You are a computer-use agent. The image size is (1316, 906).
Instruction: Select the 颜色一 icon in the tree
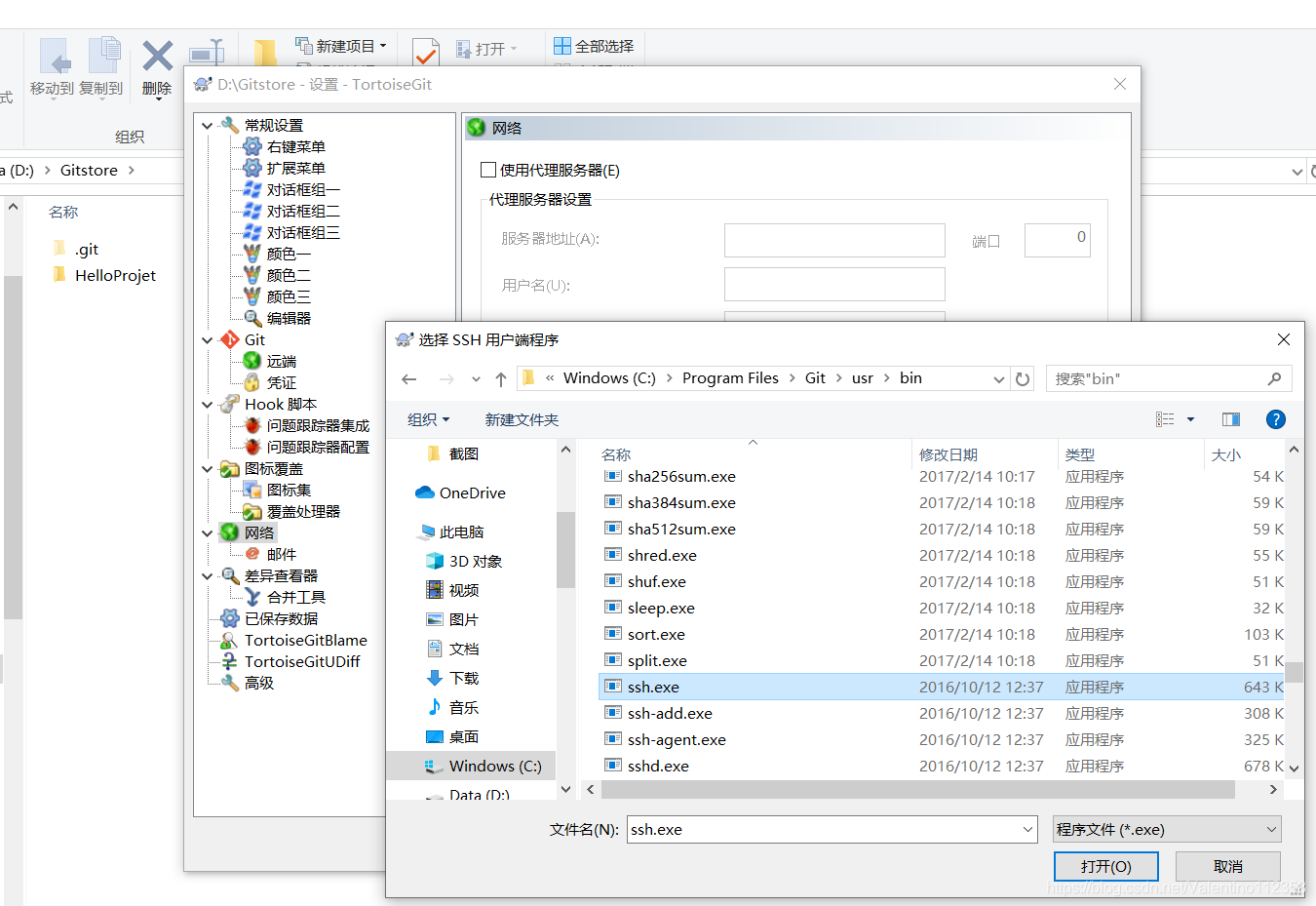(252, 254)
